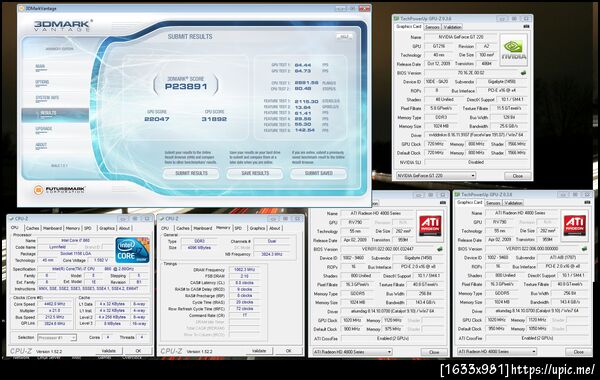
Task: Open Graphics tab in the CPU-Z Memory window
Action: coord(257,228)
